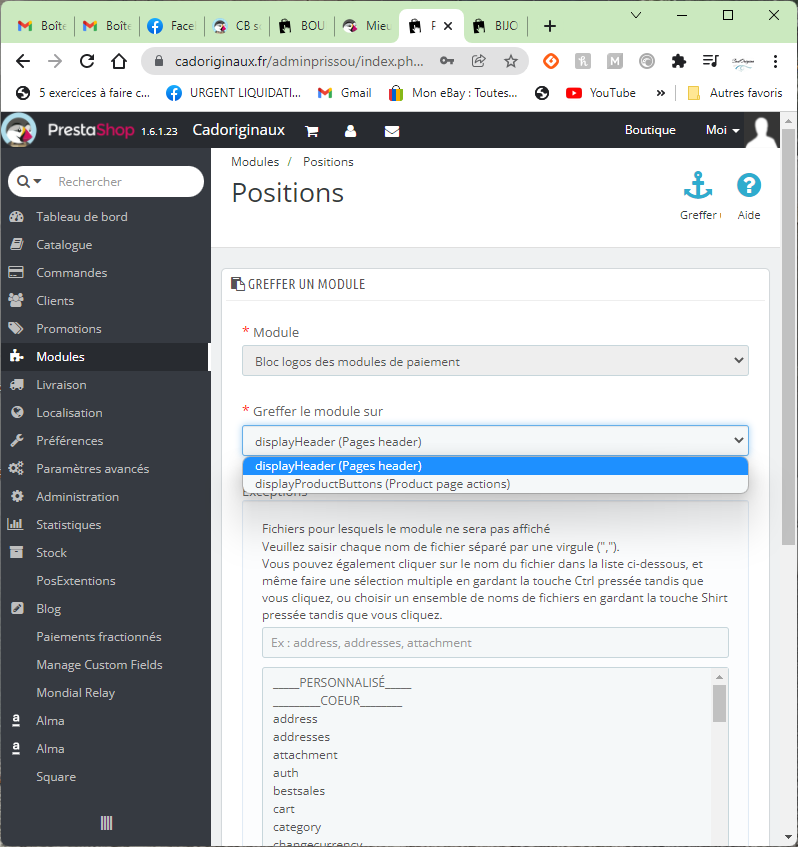Click the orange extension icon in toolbar

[552, 61]
